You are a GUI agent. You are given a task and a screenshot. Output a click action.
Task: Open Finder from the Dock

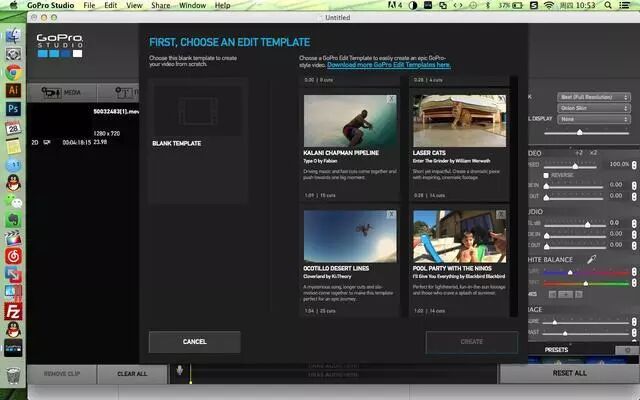coord(13,36)
